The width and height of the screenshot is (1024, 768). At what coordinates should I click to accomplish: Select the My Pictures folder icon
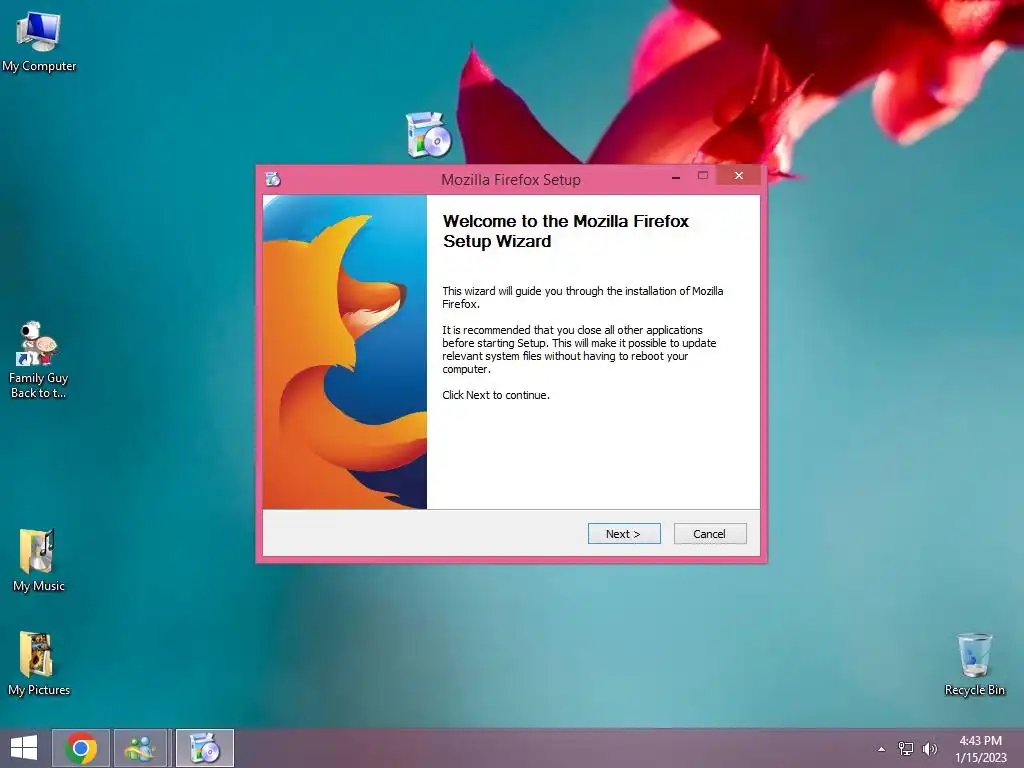[39, 664]
